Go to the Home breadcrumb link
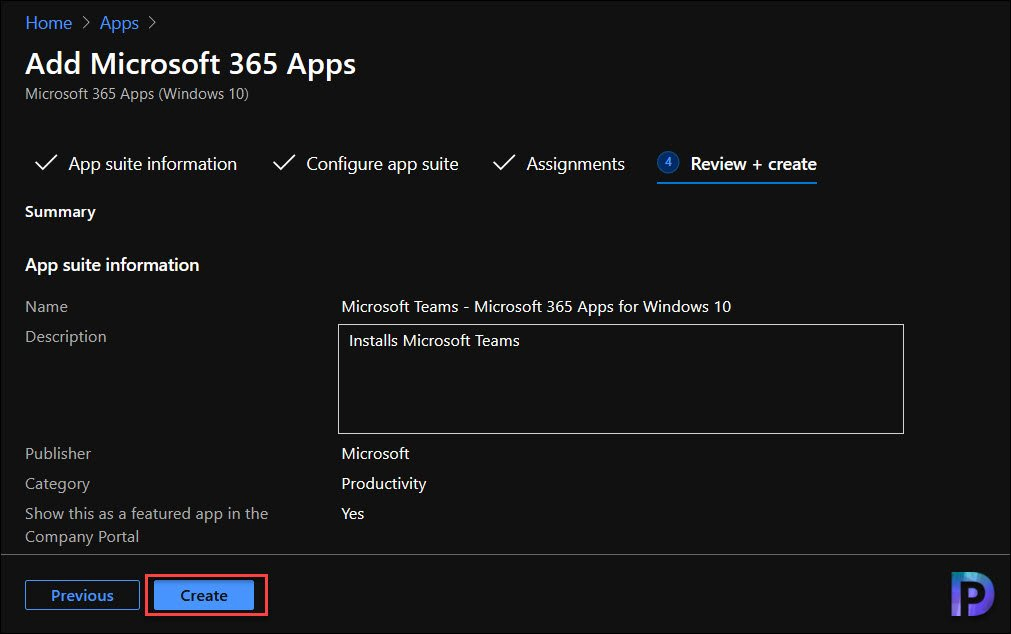Image resolution: width=1011 pixels, height=634 pixels. [48, 23]
